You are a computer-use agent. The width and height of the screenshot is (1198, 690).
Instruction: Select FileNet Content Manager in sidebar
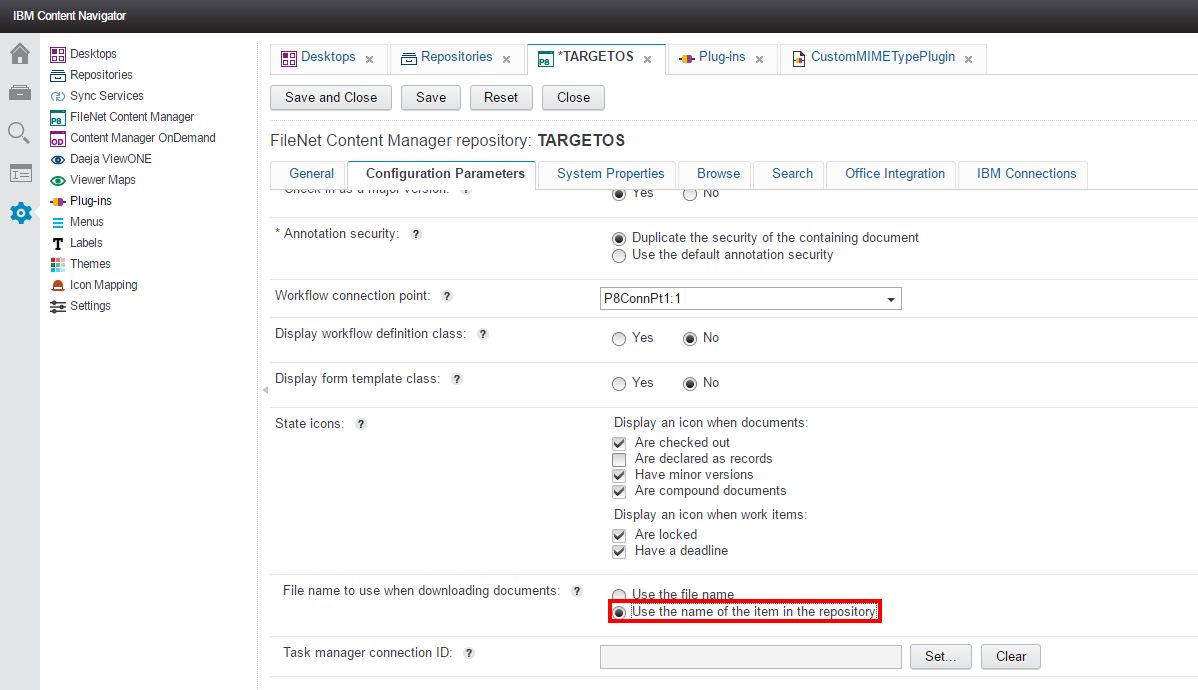coord(122,117)
